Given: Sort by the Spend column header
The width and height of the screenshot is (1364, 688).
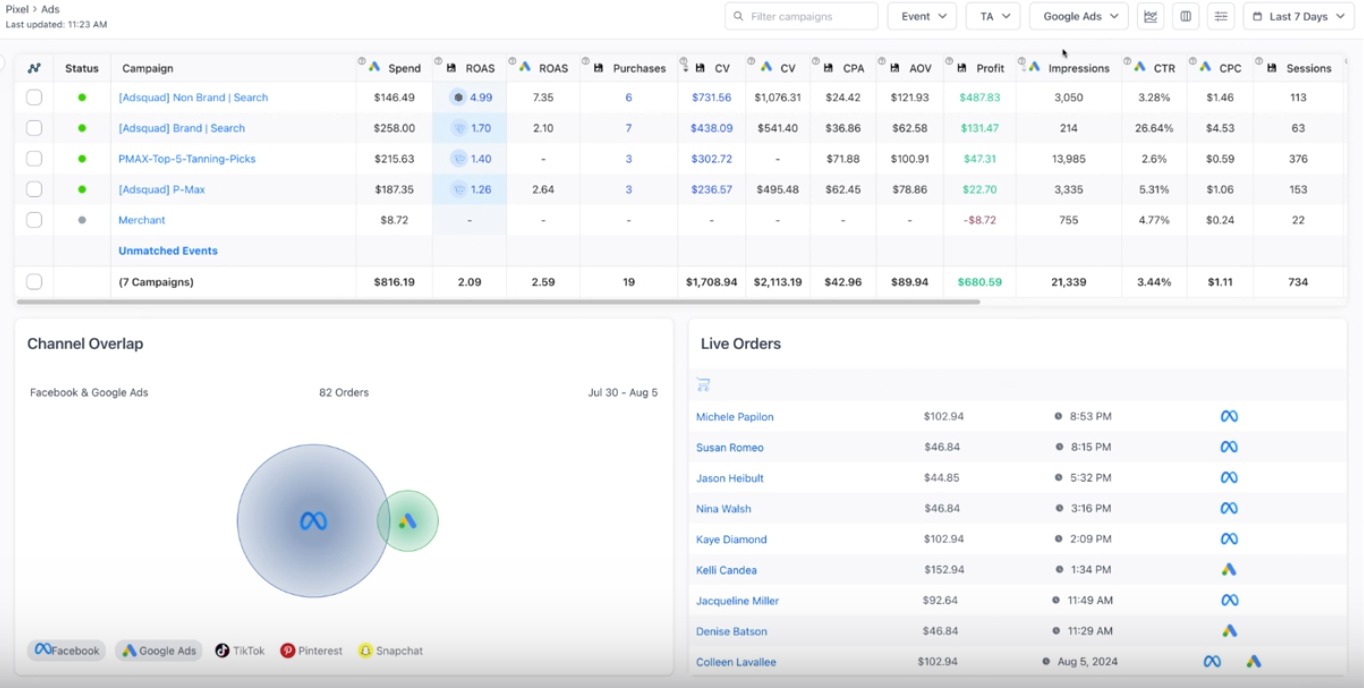Looking at the screenshot, I should tap(404, 68).
